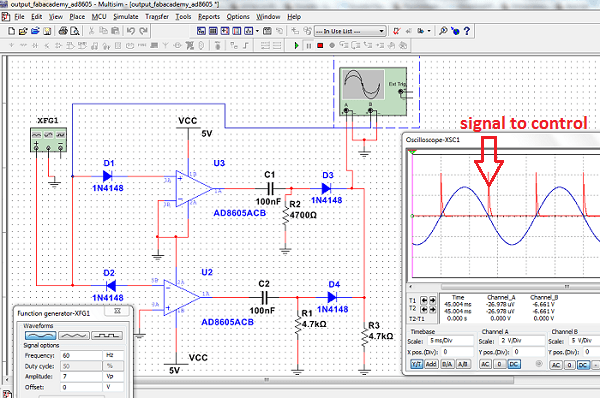
Task: Set Channel B coupling to DC
Action: (x=583, y=365)
